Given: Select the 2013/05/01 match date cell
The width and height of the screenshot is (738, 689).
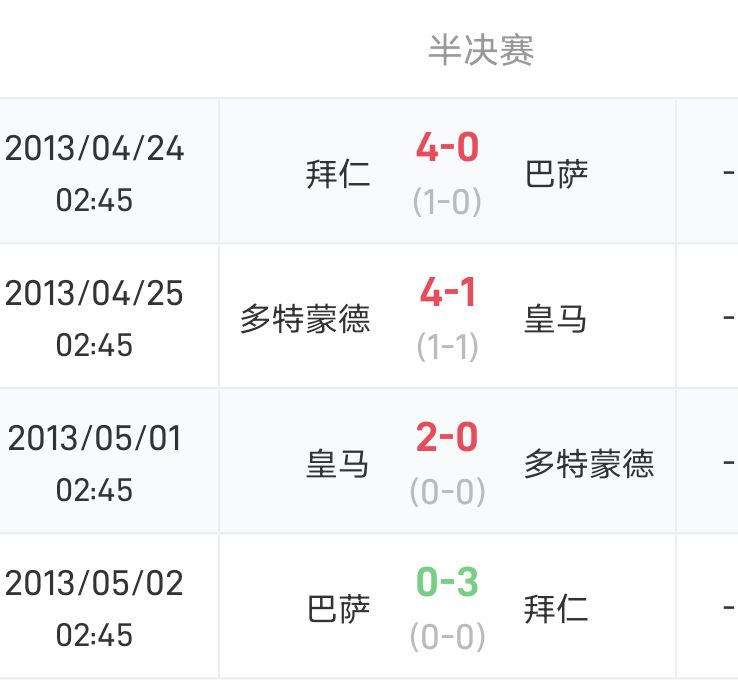Looking at the screenshot, I should 95,463.
